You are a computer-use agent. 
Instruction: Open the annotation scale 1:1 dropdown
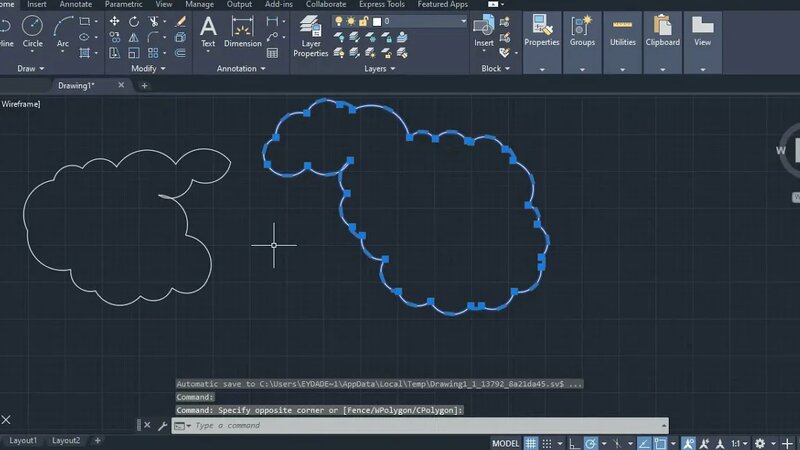[x=739, y=443]
